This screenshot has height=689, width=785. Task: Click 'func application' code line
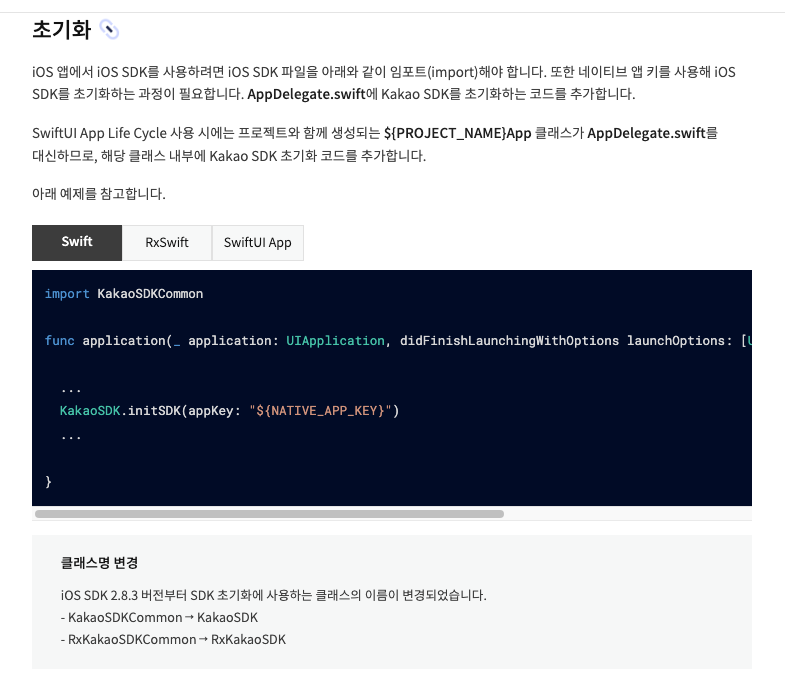click(398, 340)
